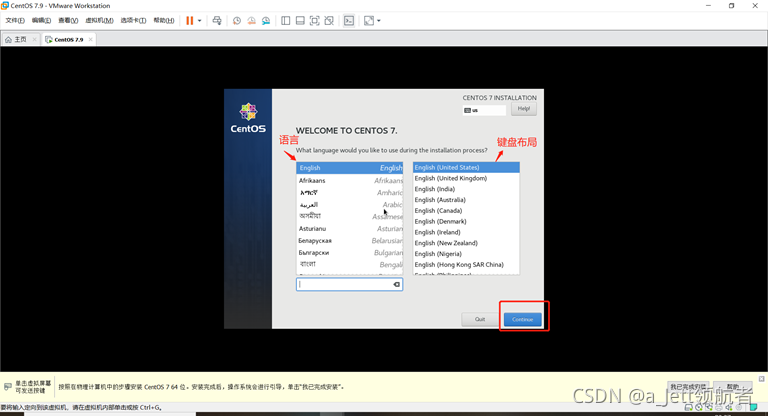Close the yellow install hint bar
Image resolution: width=768 pixels, height=416 pixels.
(x=762, y=379)
